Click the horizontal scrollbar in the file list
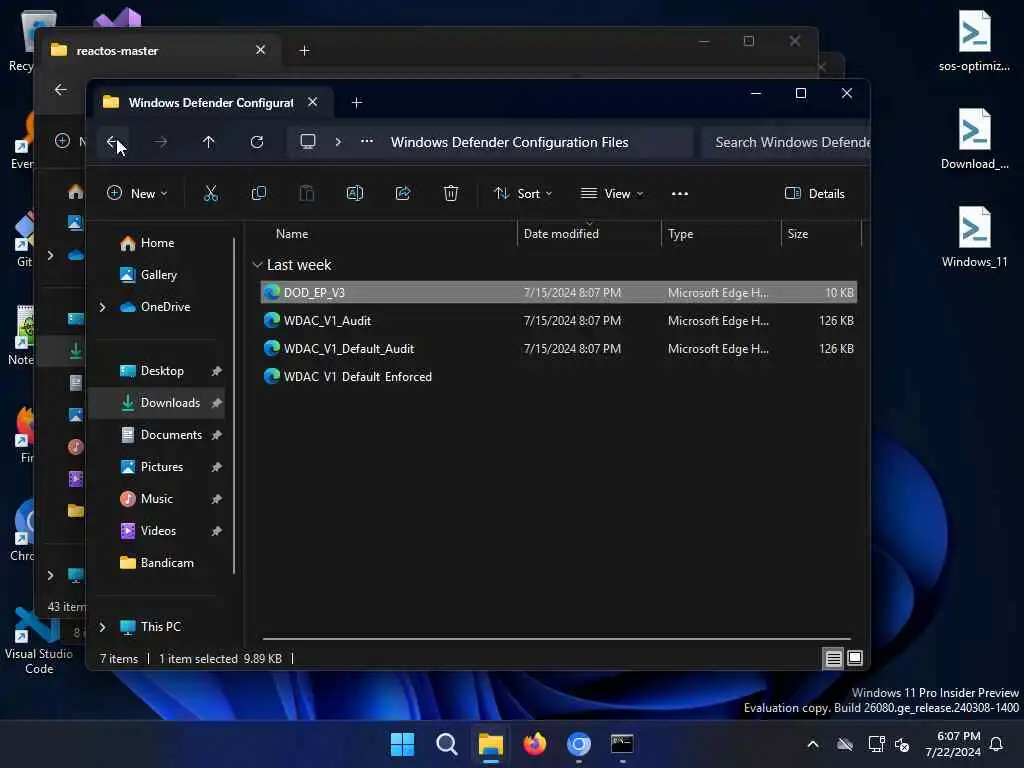This screenshot has height=768, width=1024. 556,639
